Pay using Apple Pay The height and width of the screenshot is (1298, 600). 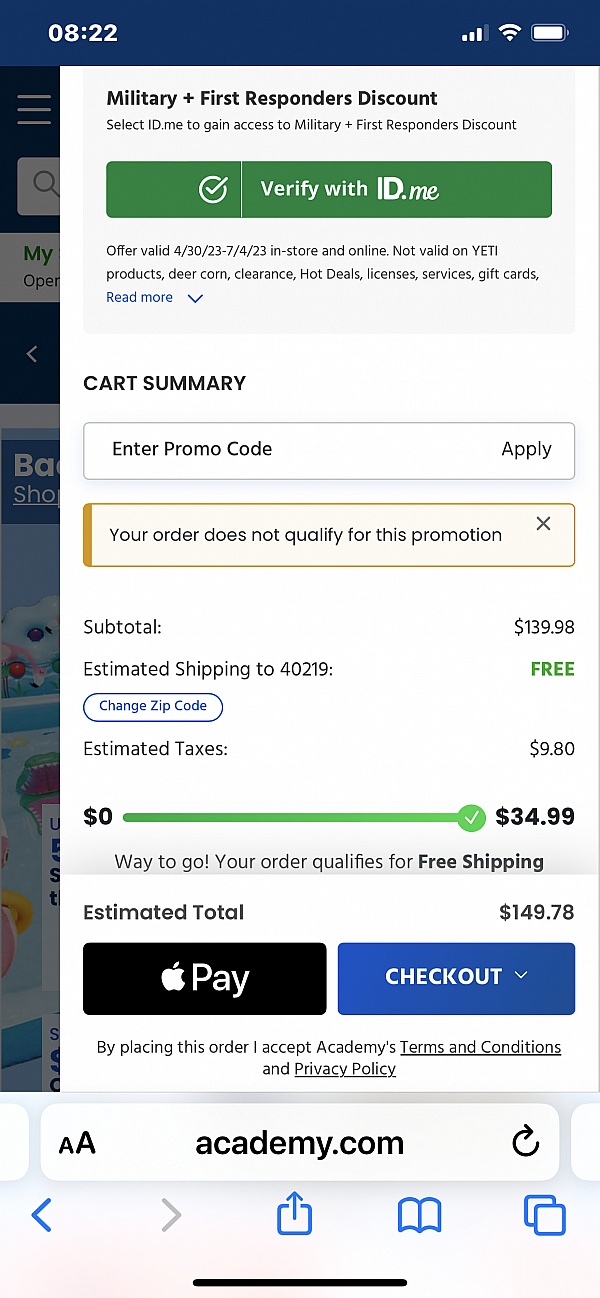click(204, 978)
